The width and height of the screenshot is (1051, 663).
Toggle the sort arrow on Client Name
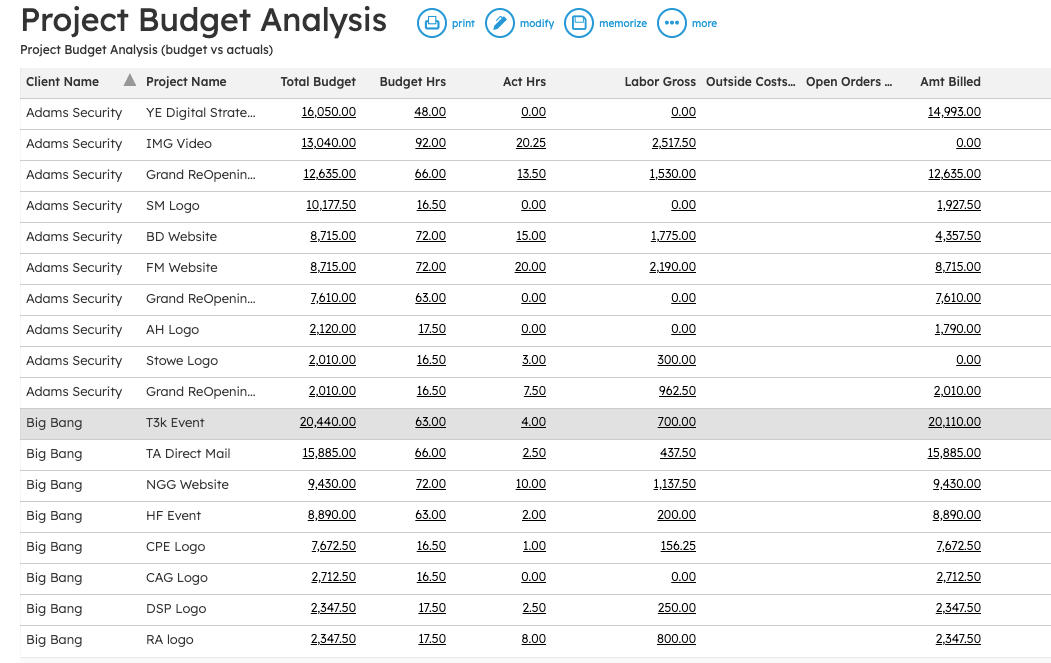tap(129, 82)
